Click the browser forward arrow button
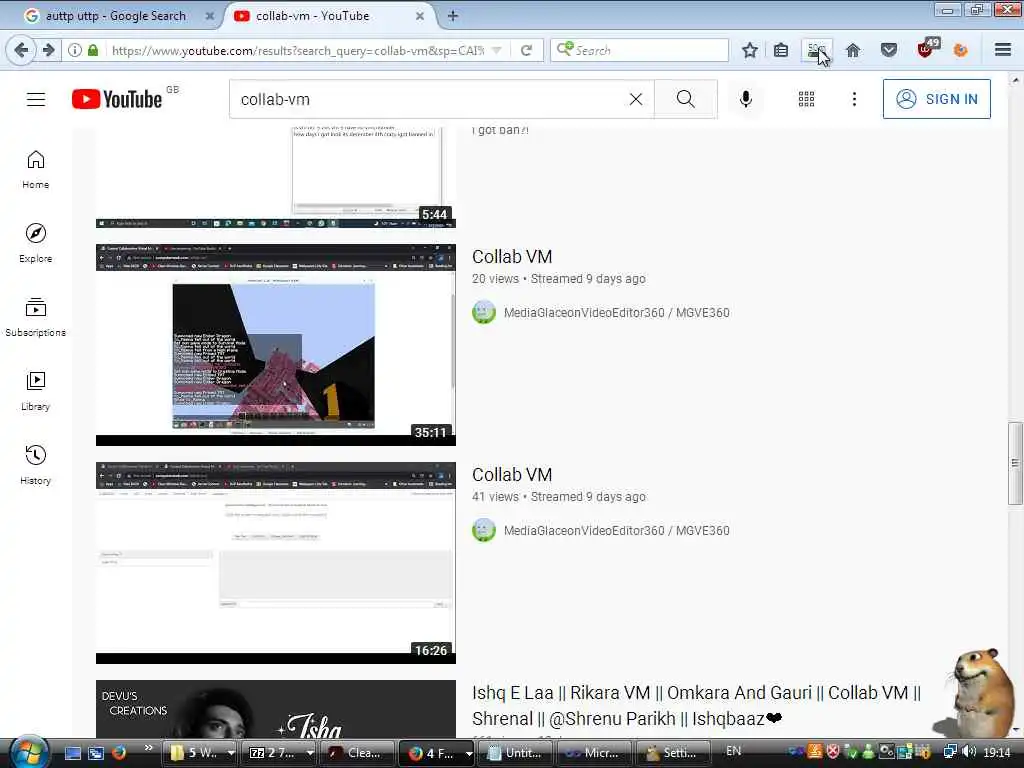 48,50
